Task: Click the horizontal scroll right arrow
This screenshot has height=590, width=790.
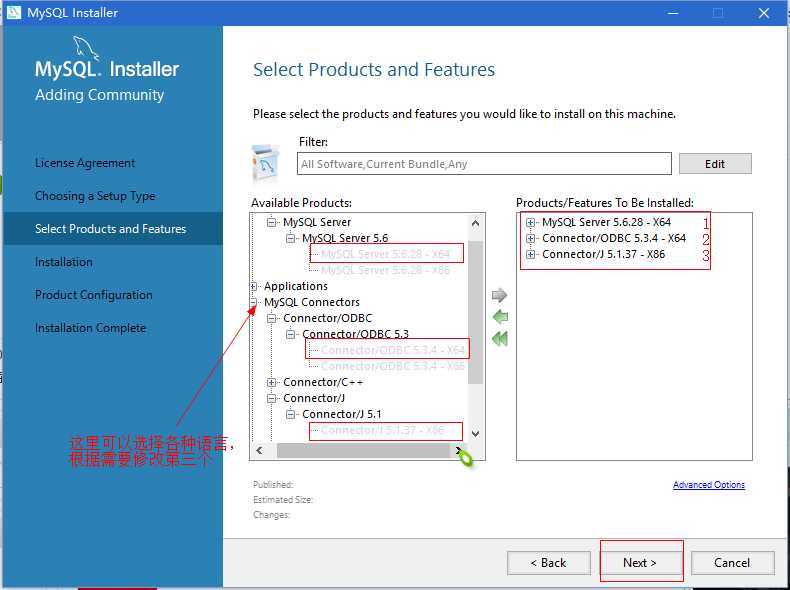Action: 459,450
